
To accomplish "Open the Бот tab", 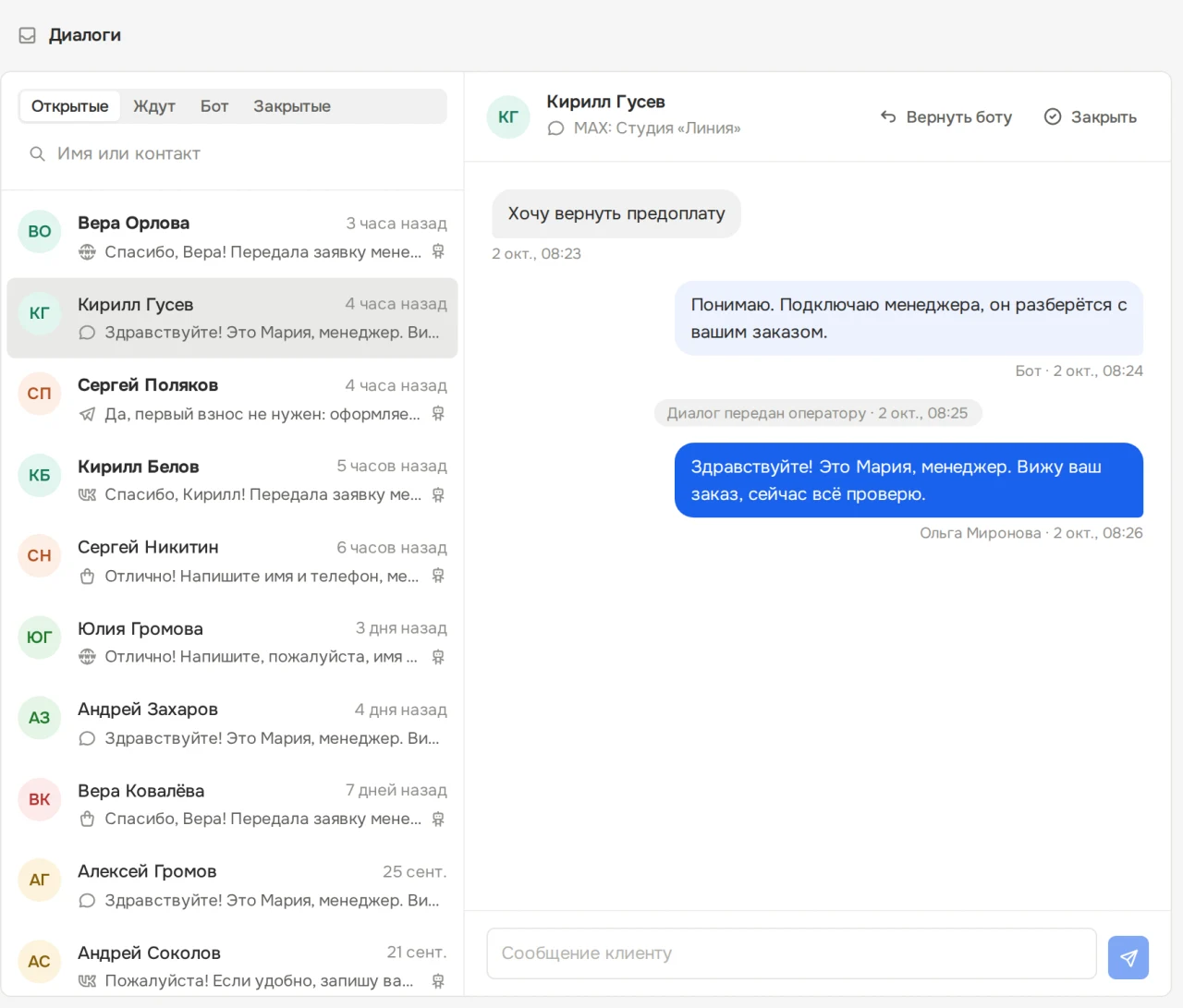I will pyautogui.click(x=214, y=106).
